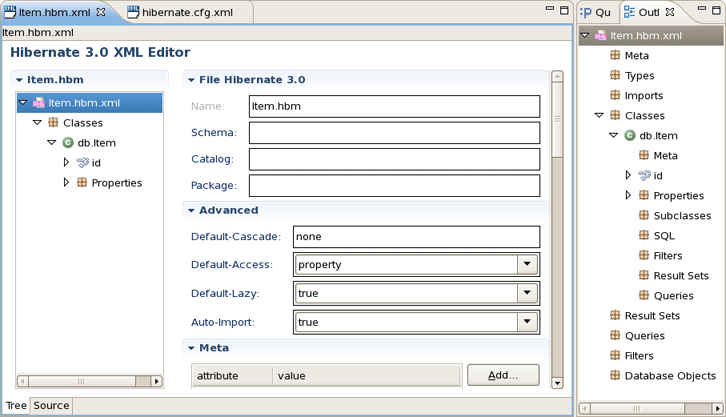Viewport: 726px width, 417px height.
Task: Open the Auto-Import dropdown
Action: tap(526, 322)
